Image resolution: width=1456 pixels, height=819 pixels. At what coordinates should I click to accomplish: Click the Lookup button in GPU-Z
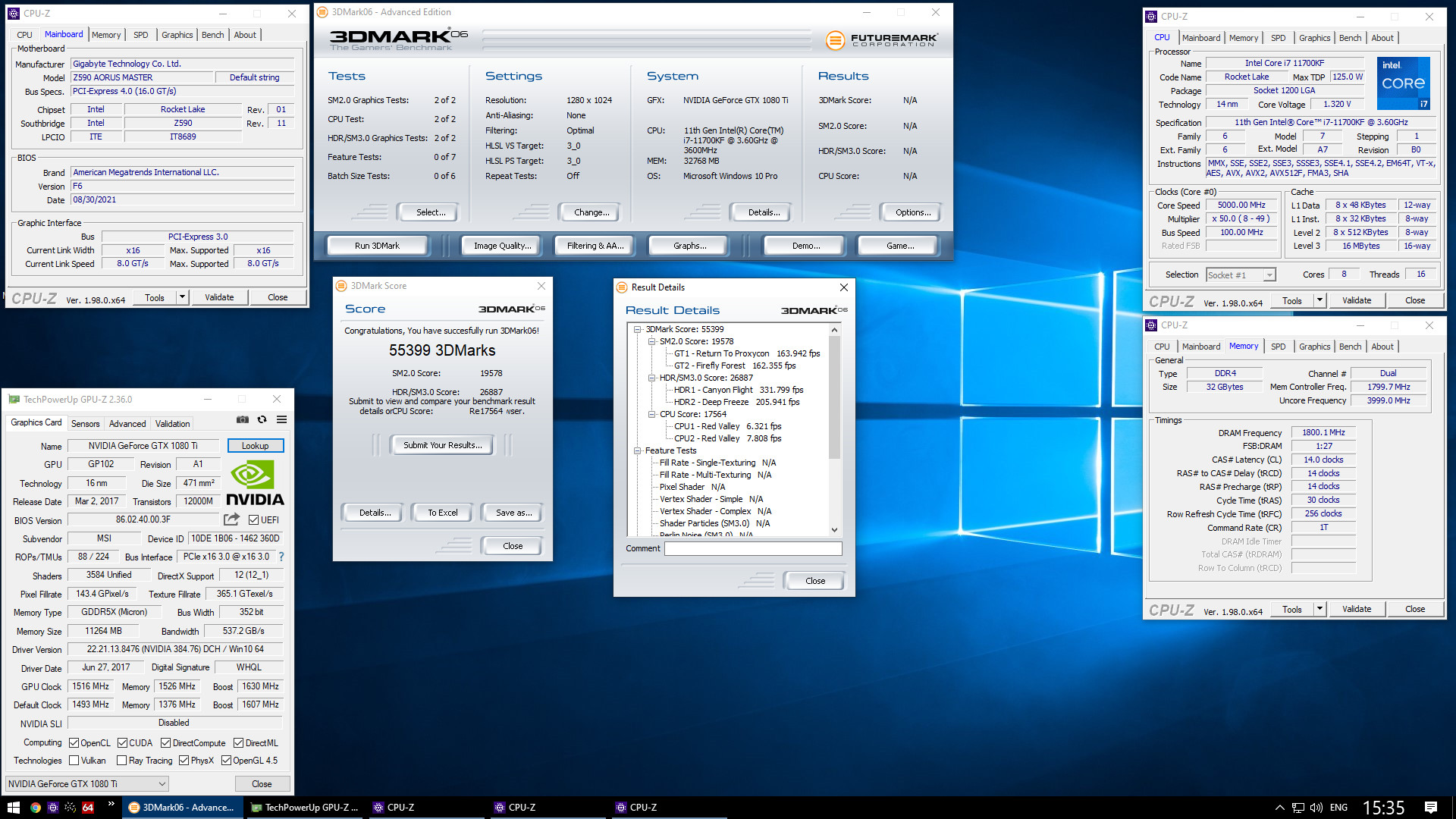pyautogui.click(x=256, y=446)
